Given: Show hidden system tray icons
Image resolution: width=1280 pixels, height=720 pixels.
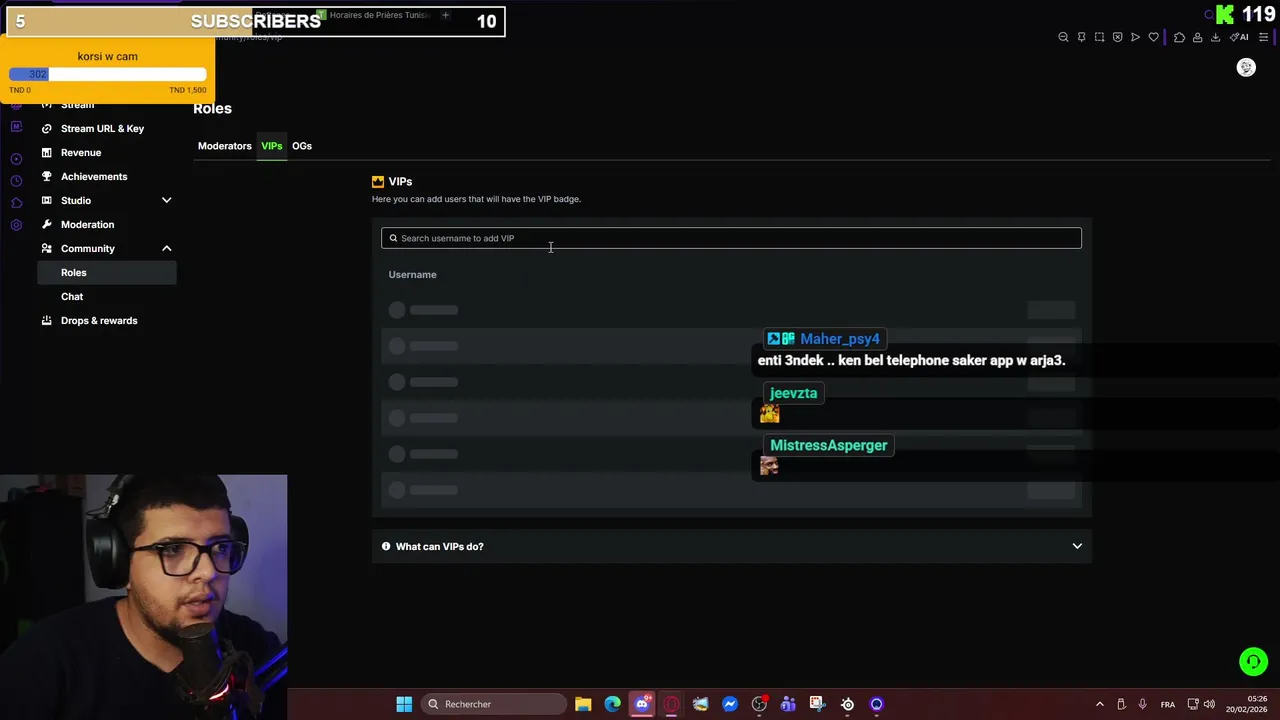Looking at the screenshot, I should tap(1100, 704).
